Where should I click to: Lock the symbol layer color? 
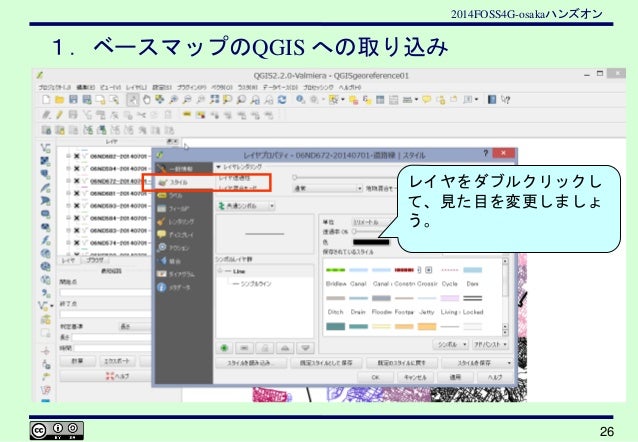264,348
